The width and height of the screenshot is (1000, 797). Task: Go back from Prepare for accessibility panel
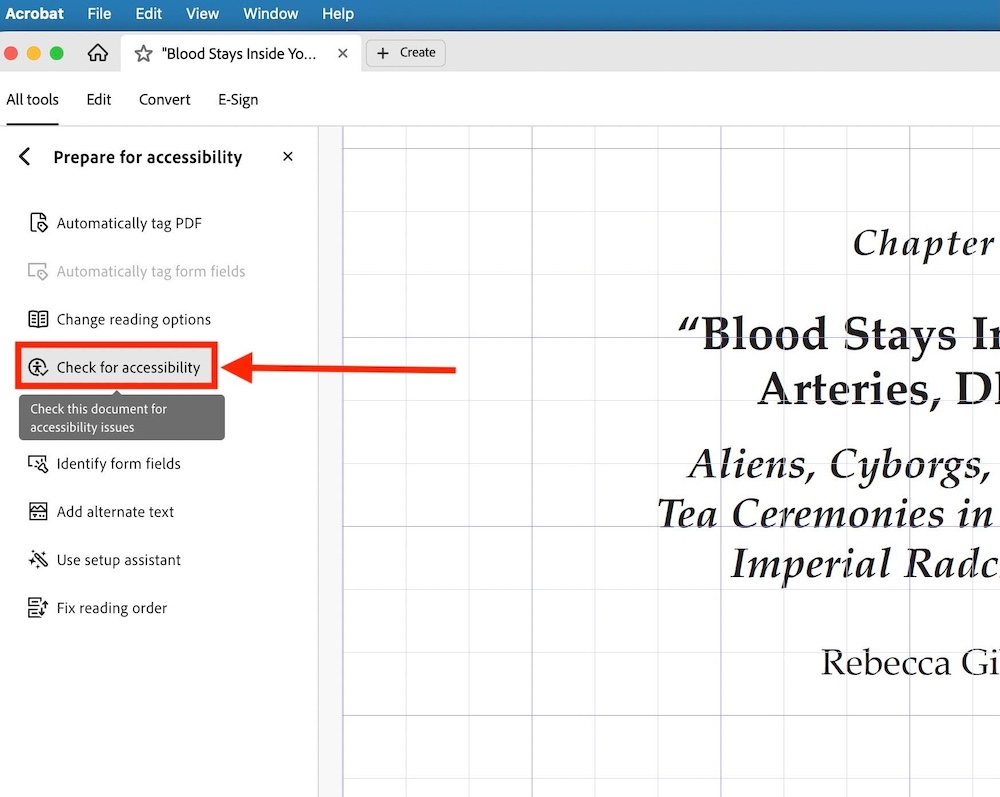(x=25, y=156)
